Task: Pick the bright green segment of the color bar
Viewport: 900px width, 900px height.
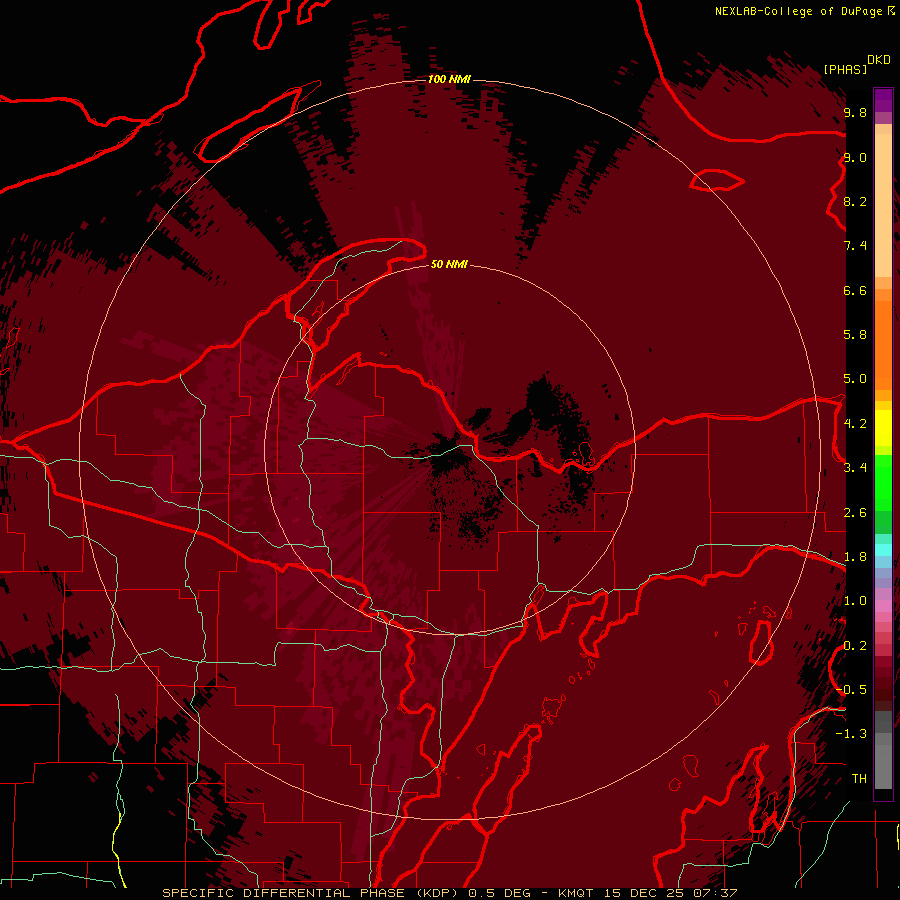Action: (883, 482)
